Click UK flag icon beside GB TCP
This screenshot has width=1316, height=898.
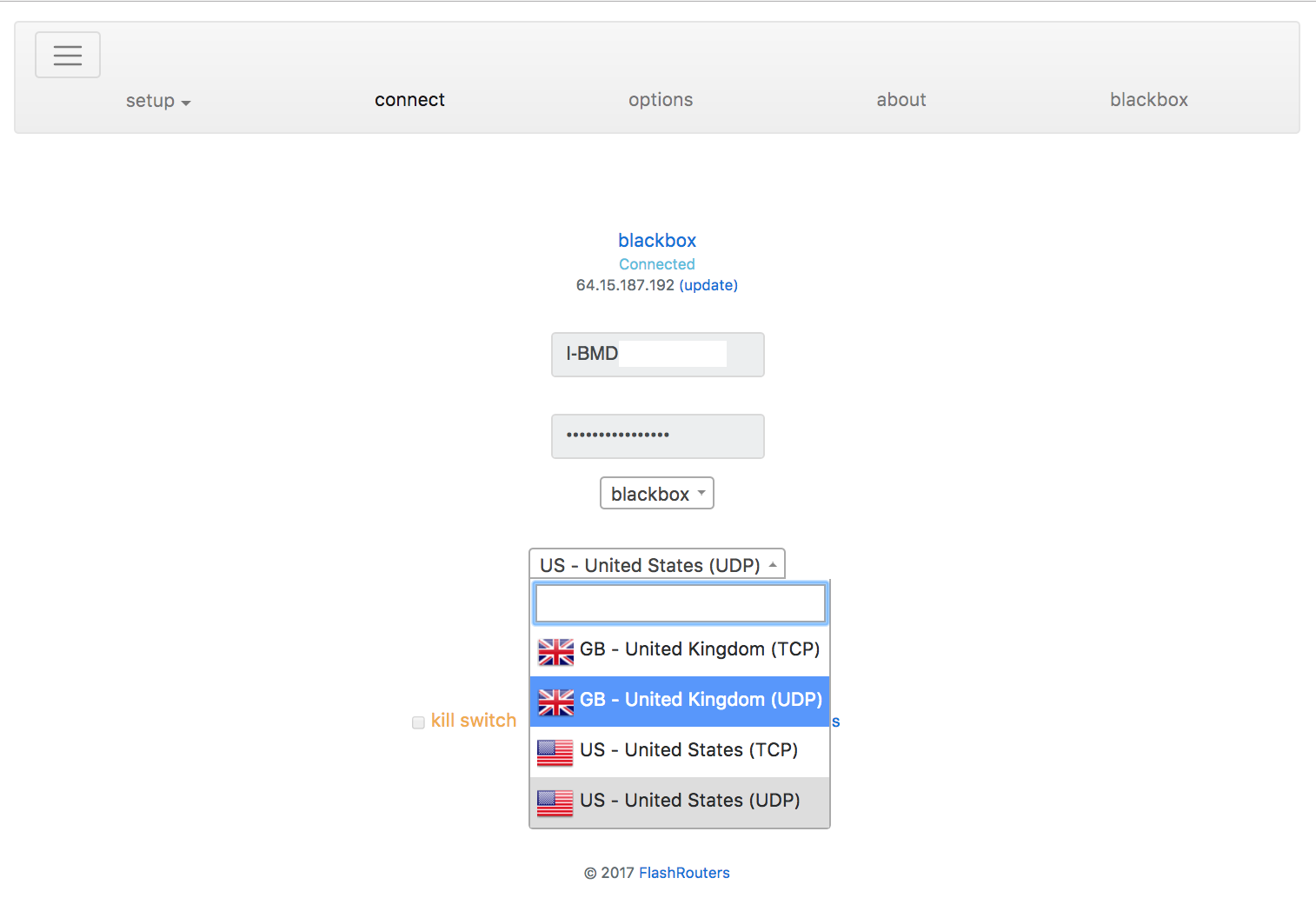555,652
